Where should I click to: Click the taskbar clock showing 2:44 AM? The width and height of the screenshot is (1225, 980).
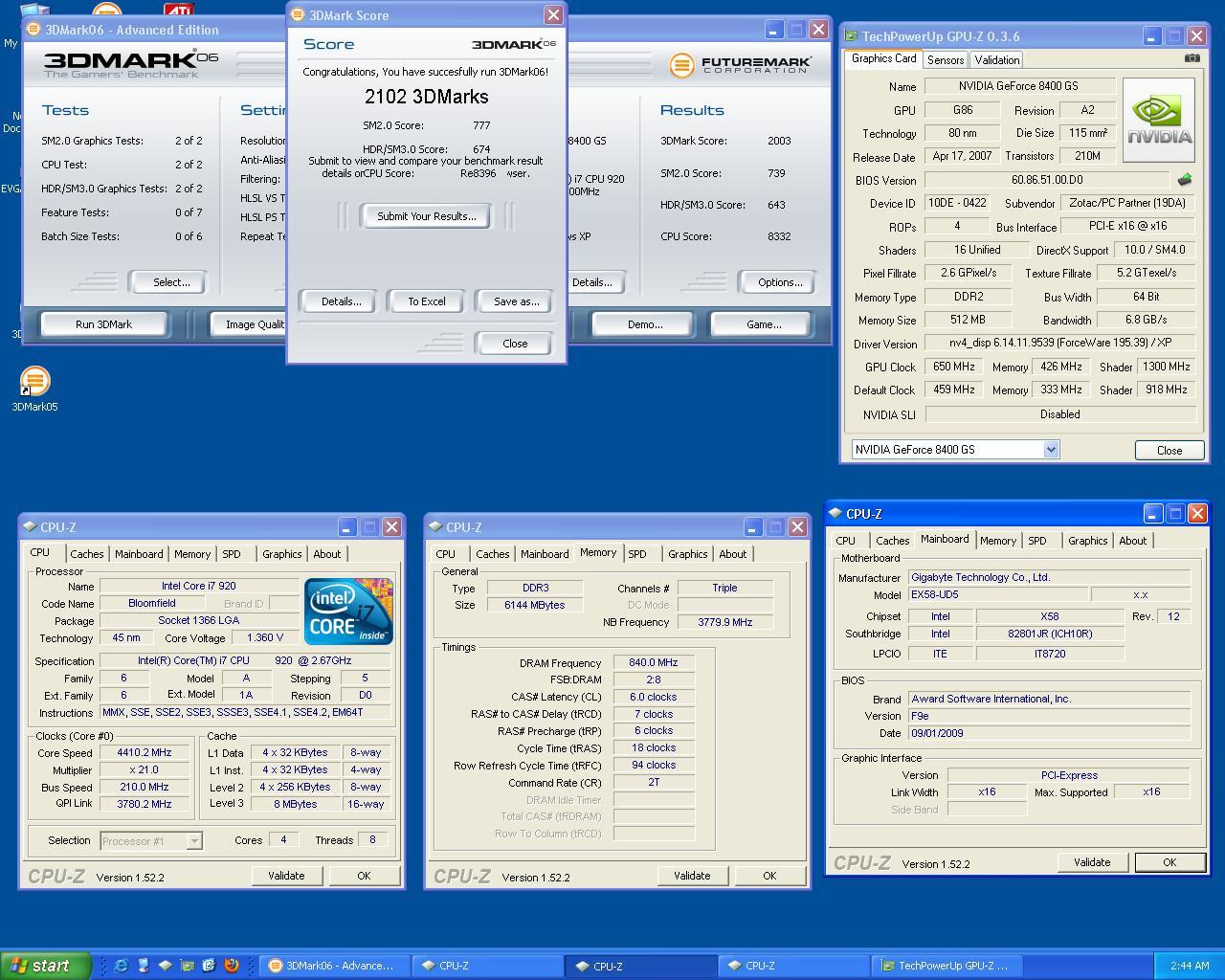click(1190, 966)
